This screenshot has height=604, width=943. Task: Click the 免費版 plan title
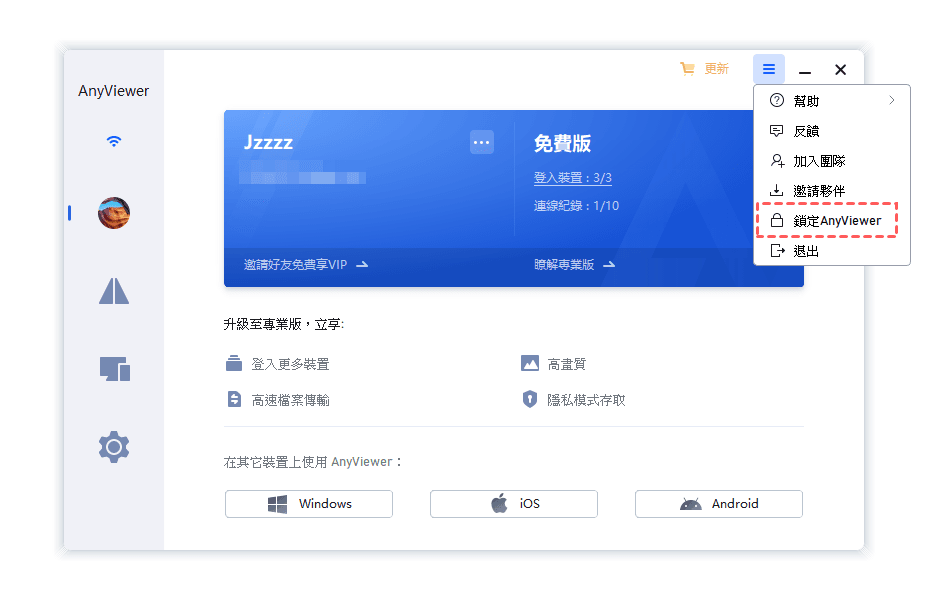coord(562,144)
